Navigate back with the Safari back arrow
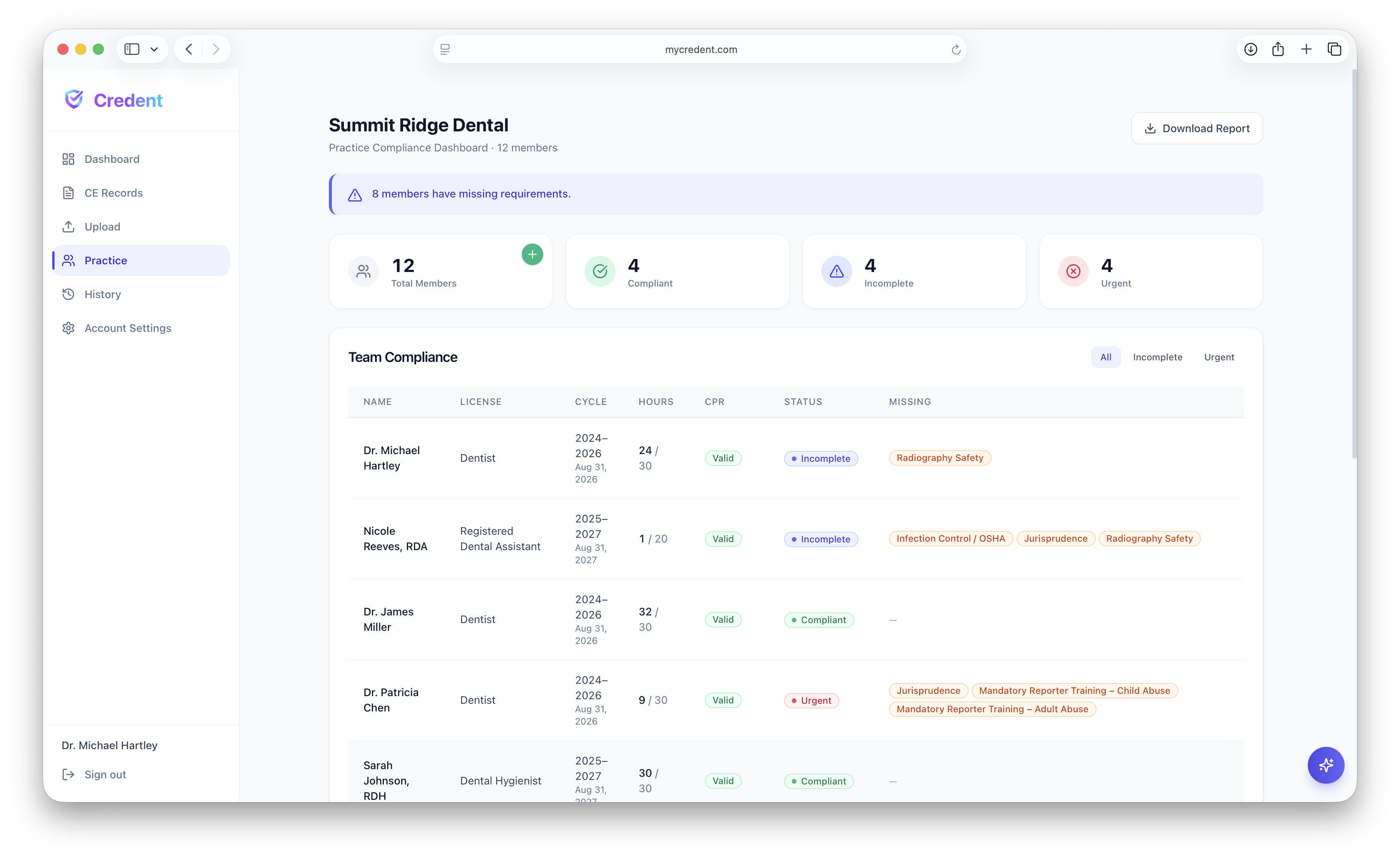 coord(189,49)
